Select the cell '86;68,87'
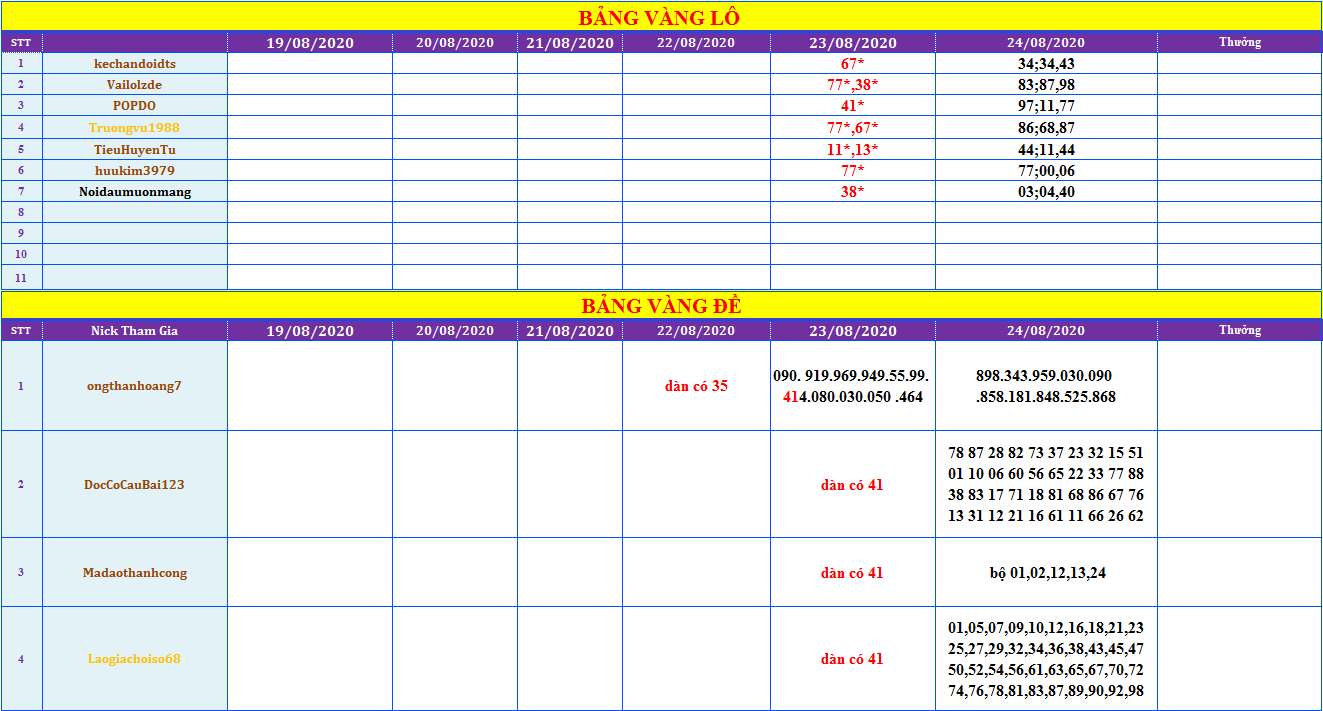The image size is (1323, 711). [1046, 127]
